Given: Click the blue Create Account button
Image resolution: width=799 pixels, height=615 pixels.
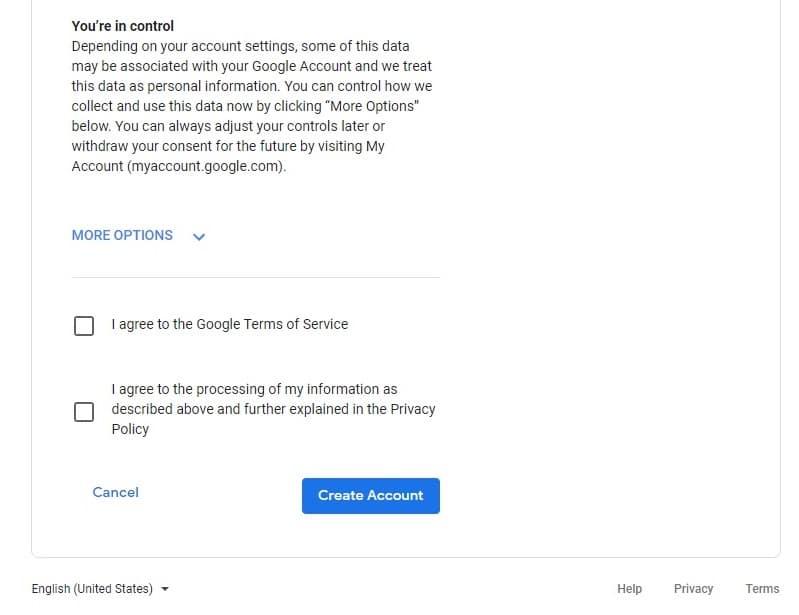Looking at the screenshot, I should [370, 496].
